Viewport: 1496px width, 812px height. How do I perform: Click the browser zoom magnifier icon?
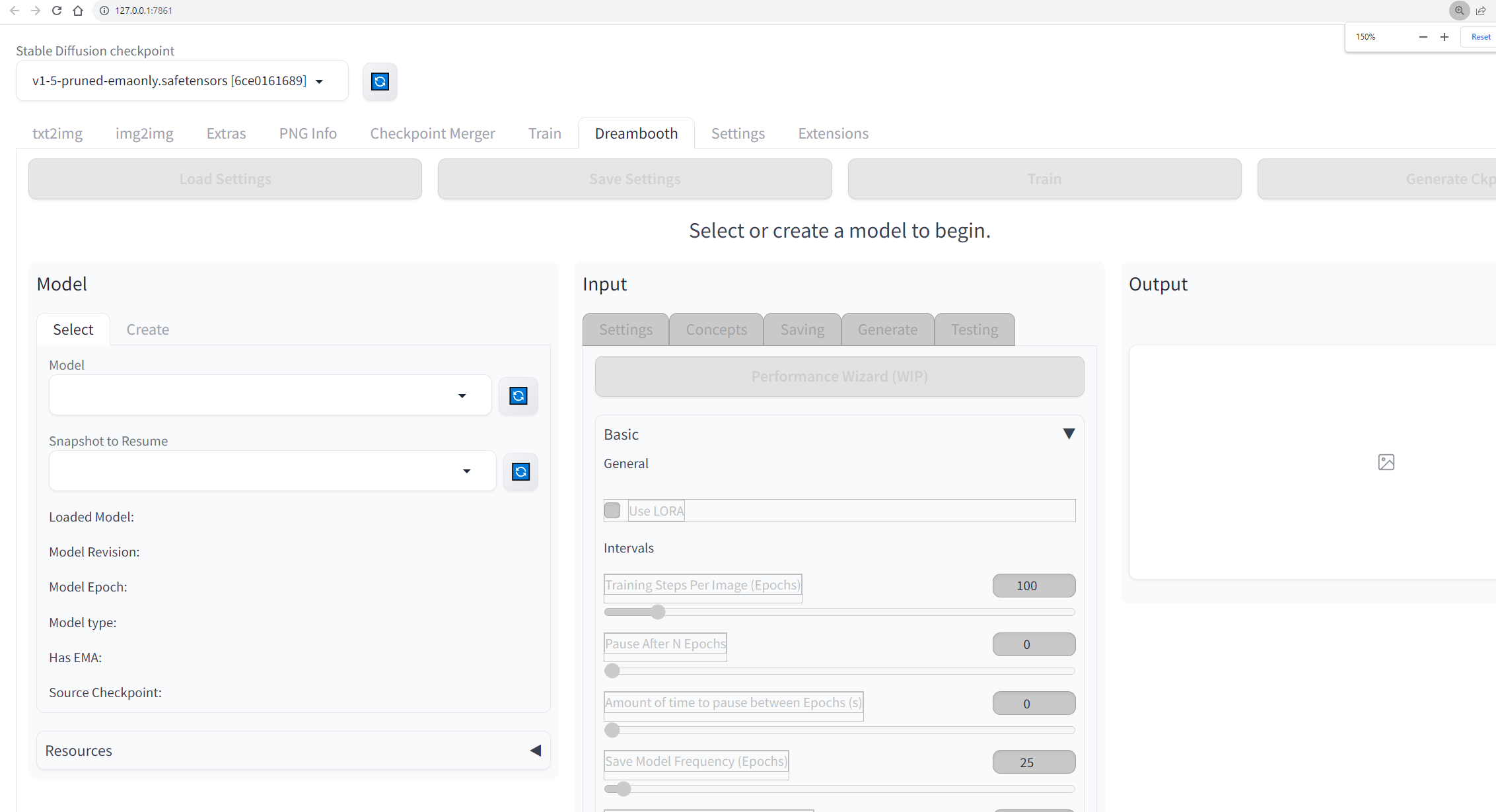pos(1459,11)
